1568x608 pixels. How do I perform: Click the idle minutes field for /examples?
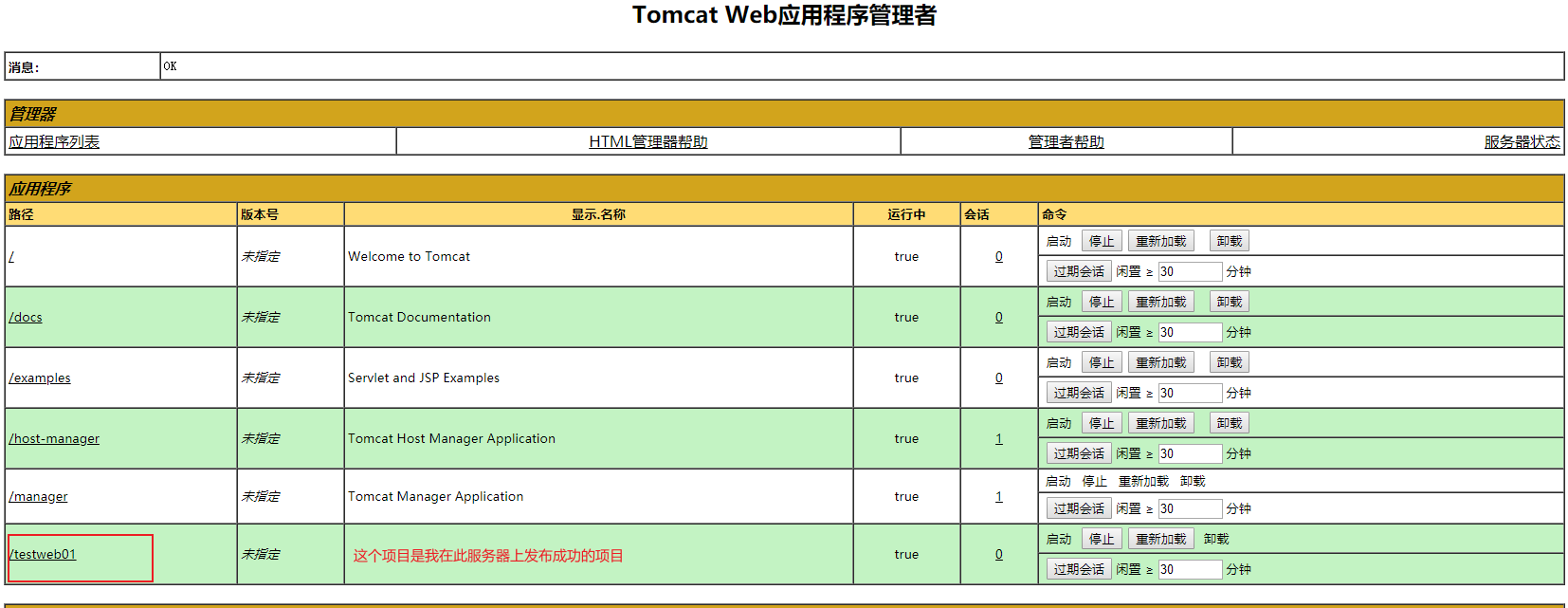point(1190,393)
